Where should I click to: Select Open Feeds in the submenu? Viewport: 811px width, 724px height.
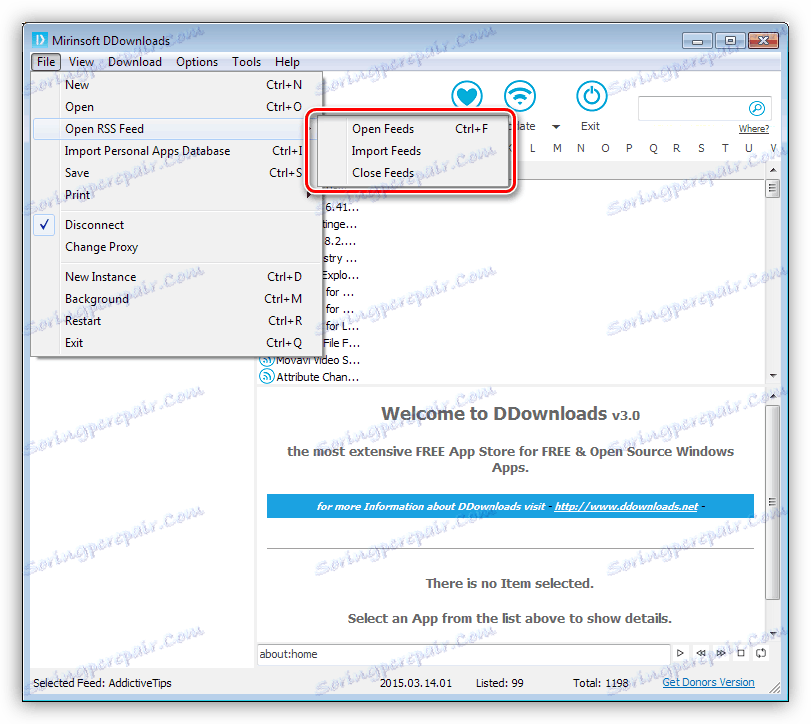point(413,129)
